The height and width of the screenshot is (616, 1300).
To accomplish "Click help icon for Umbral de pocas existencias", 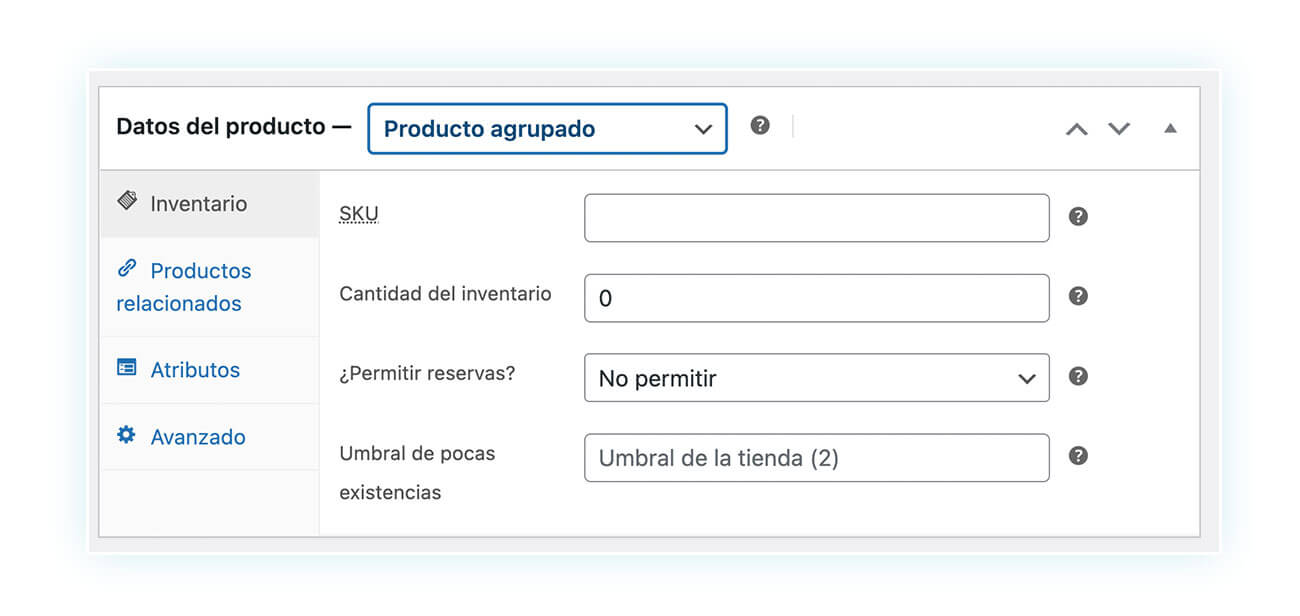I will (1078, 456).
